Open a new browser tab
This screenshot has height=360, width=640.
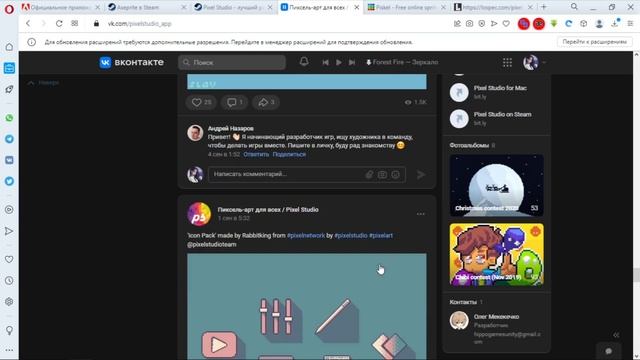pos(544,7)
